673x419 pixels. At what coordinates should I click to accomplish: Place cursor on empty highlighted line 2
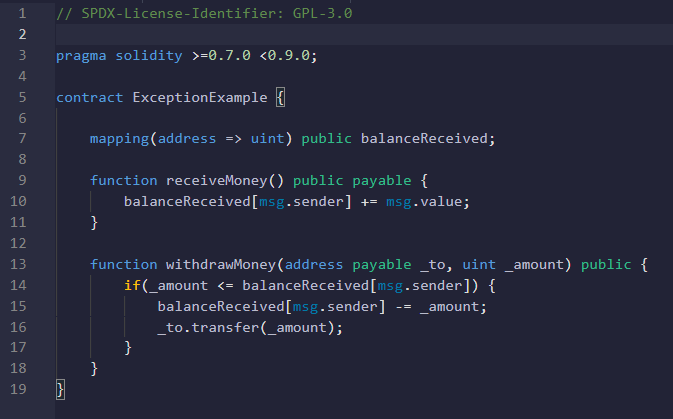tap(364, 34)
